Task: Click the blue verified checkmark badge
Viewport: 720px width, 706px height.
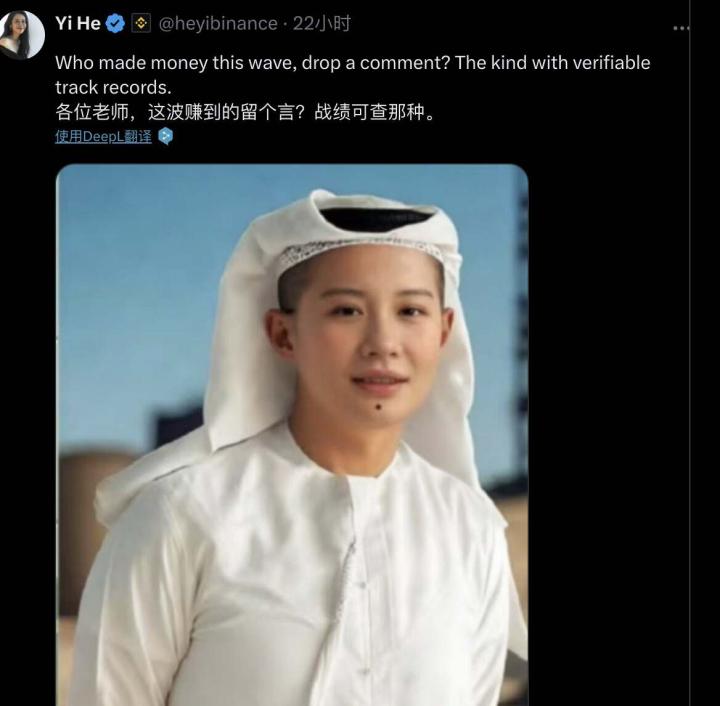Action: pyautogui.click(x=115, y=23)
